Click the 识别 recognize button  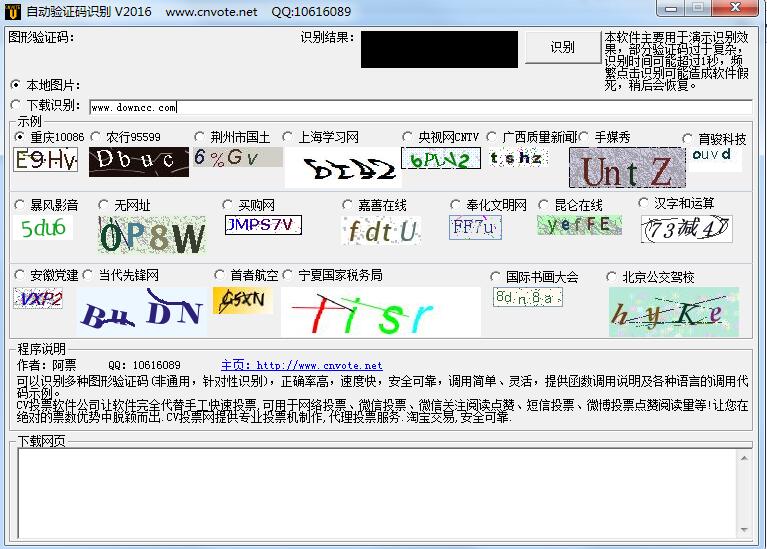click(x=563, y=47)
